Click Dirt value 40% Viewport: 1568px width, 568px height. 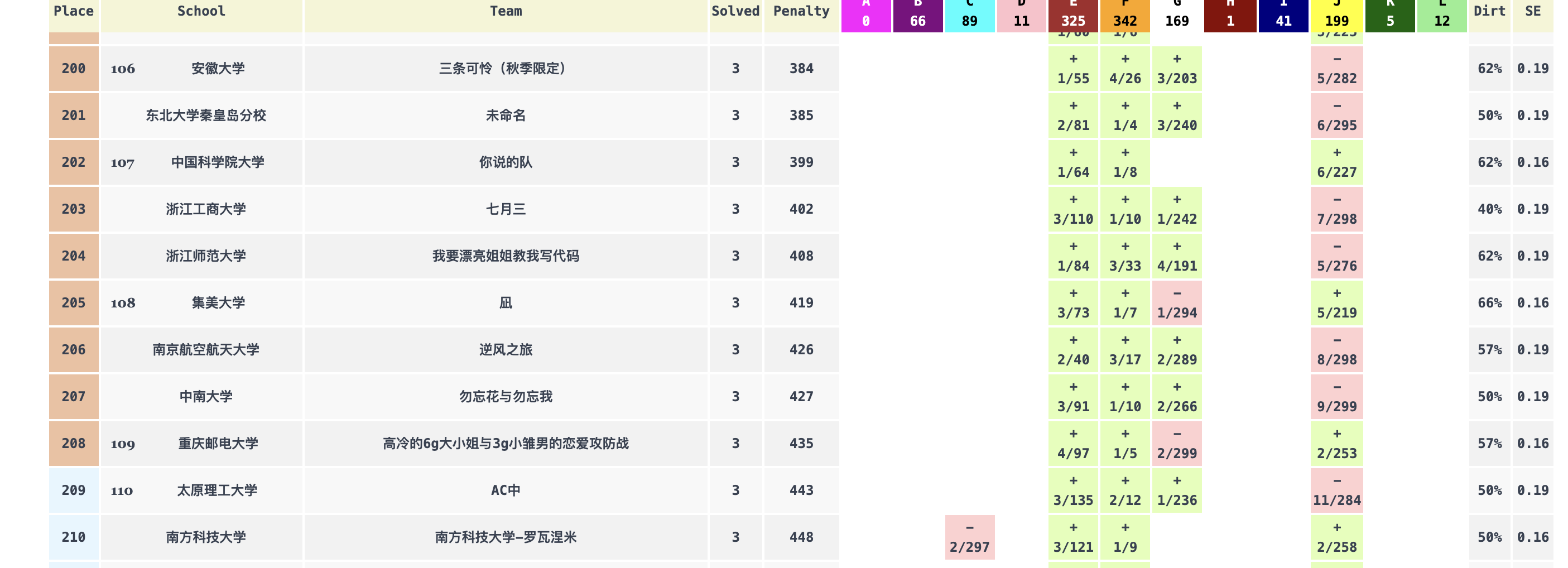[1489, 209]
